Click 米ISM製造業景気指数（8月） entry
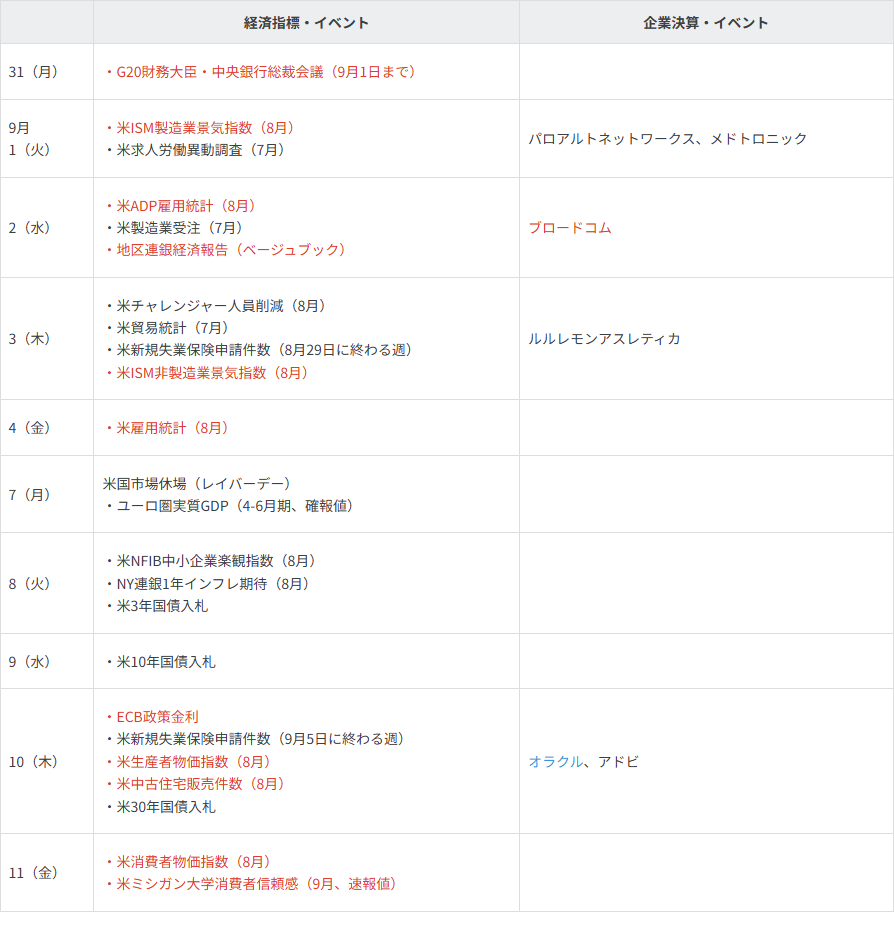This screenshot has width=894, height=927. pyautogui.click(x=200, y=128)
